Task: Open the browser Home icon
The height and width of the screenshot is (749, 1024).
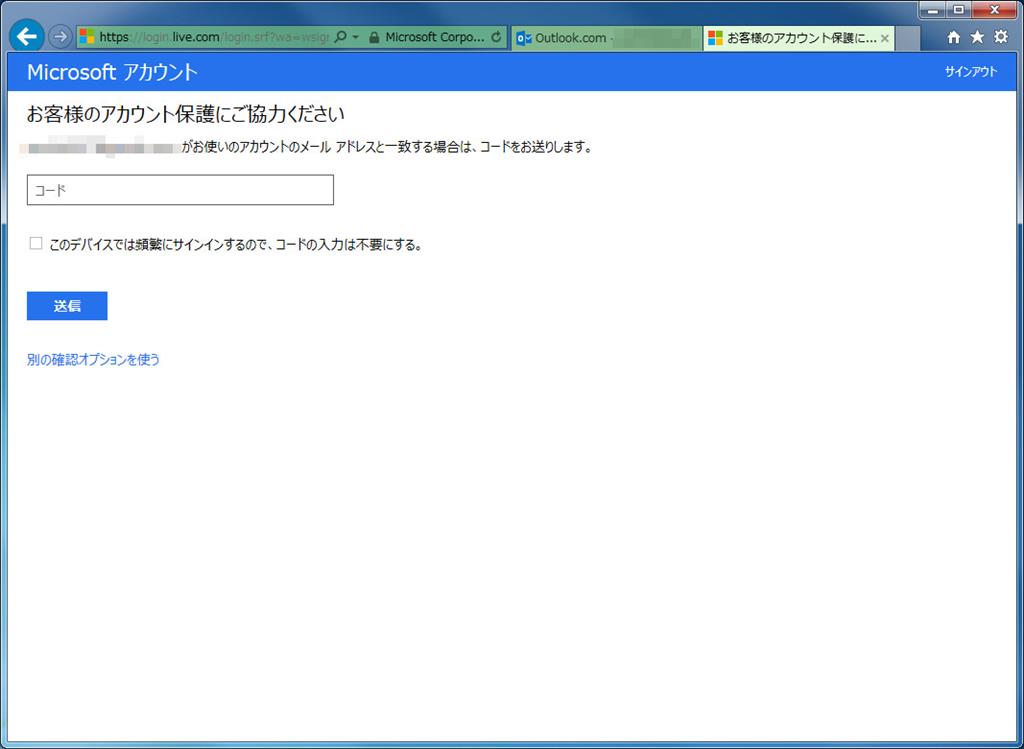Action: [953, 37]
